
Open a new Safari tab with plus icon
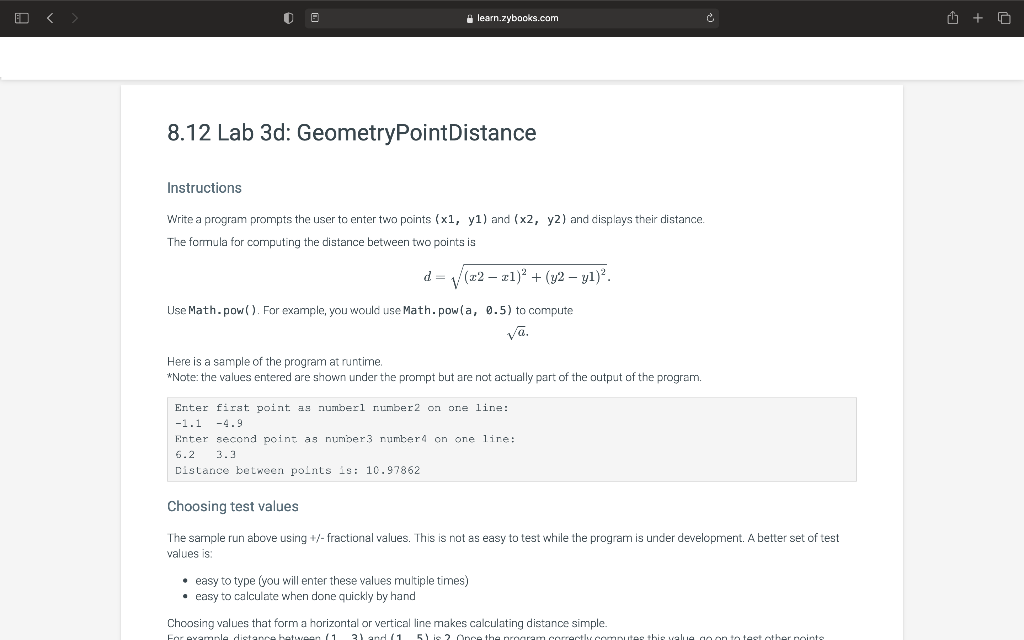[977, 17]
